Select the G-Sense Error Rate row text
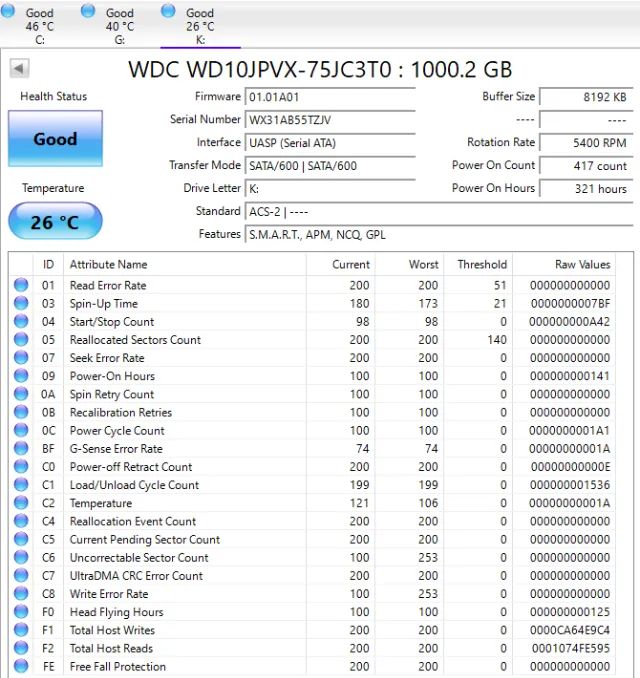This screenshot has width=640, height=678. pyautogui.click(x=116, y=448)
